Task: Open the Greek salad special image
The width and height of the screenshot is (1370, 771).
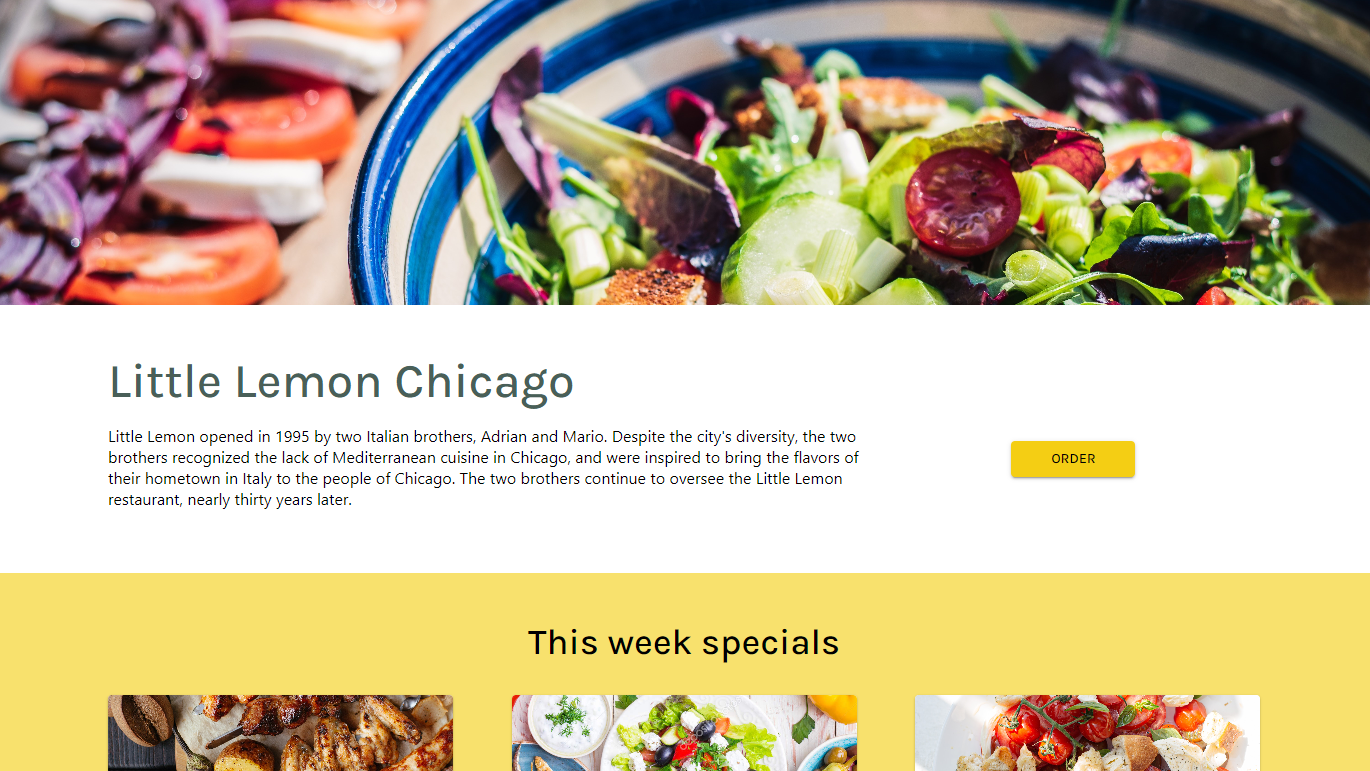Action: pyautogui.click(x=684, y=733)
